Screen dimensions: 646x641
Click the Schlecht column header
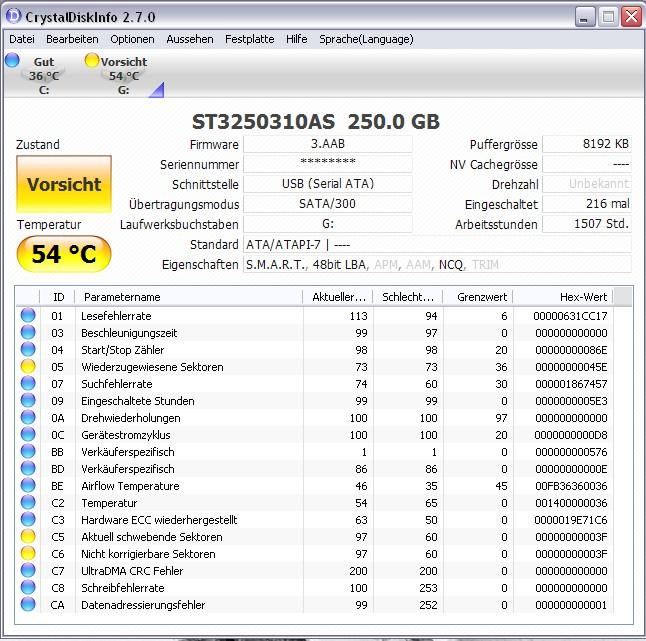pos(408,297)
